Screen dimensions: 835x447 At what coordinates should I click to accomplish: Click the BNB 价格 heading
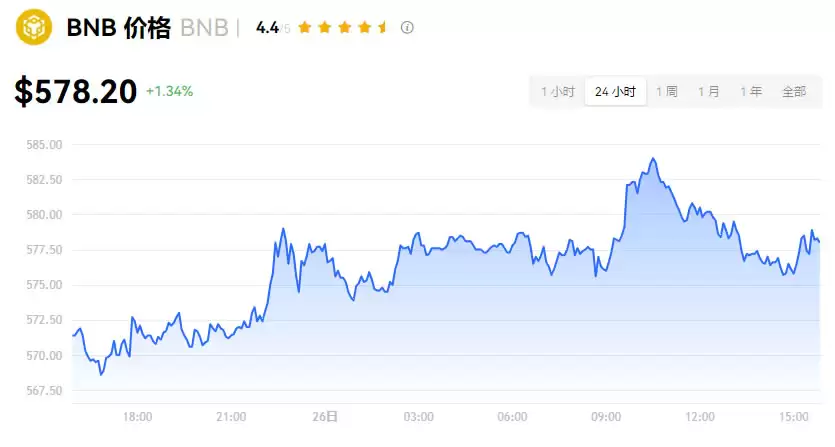coord(119,28)
